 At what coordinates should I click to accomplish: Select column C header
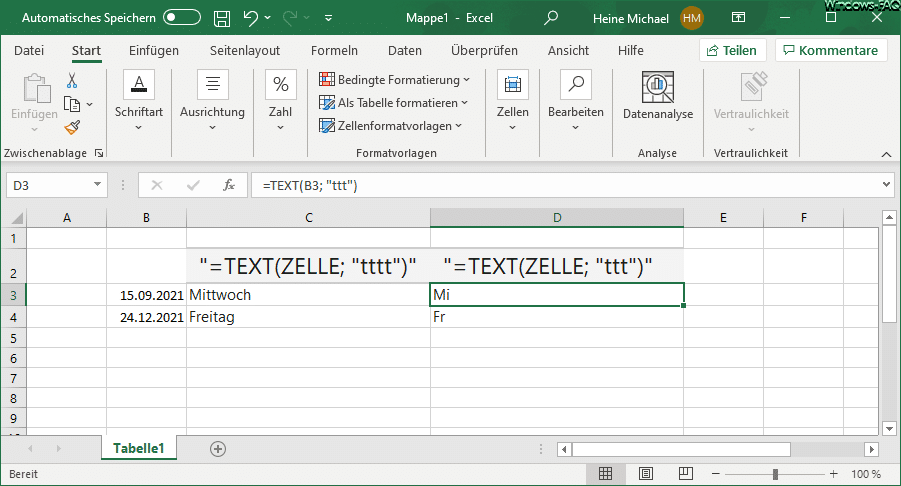(x=309, y=218)
